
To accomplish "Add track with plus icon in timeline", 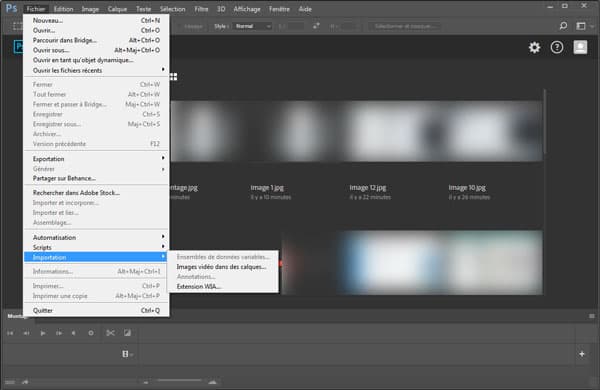I will click(x=582, y=354).
